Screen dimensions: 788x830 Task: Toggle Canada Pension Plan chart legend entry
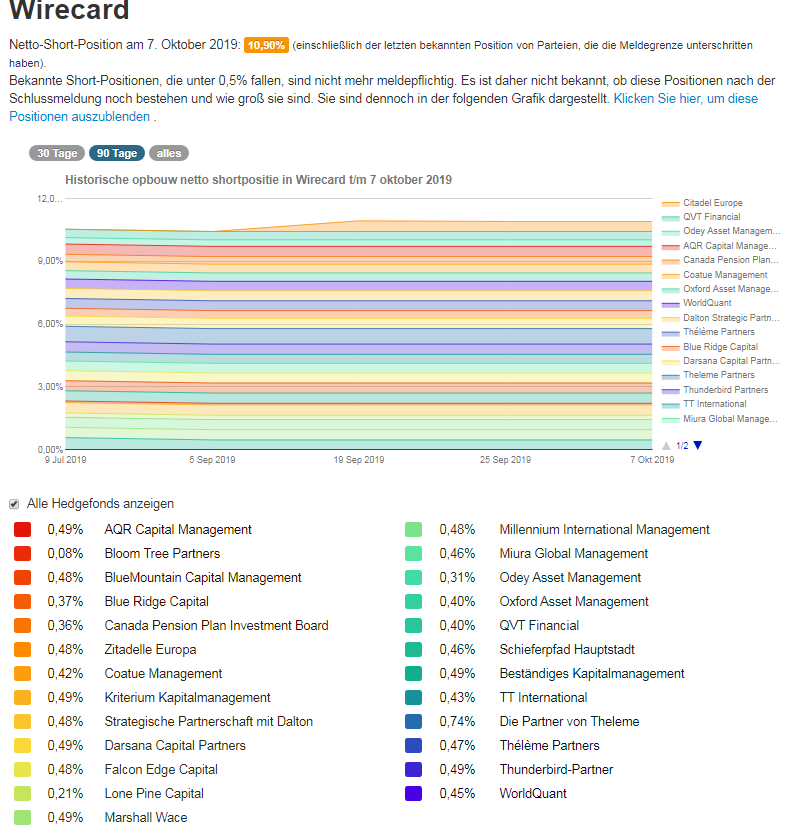click(720, 260)
